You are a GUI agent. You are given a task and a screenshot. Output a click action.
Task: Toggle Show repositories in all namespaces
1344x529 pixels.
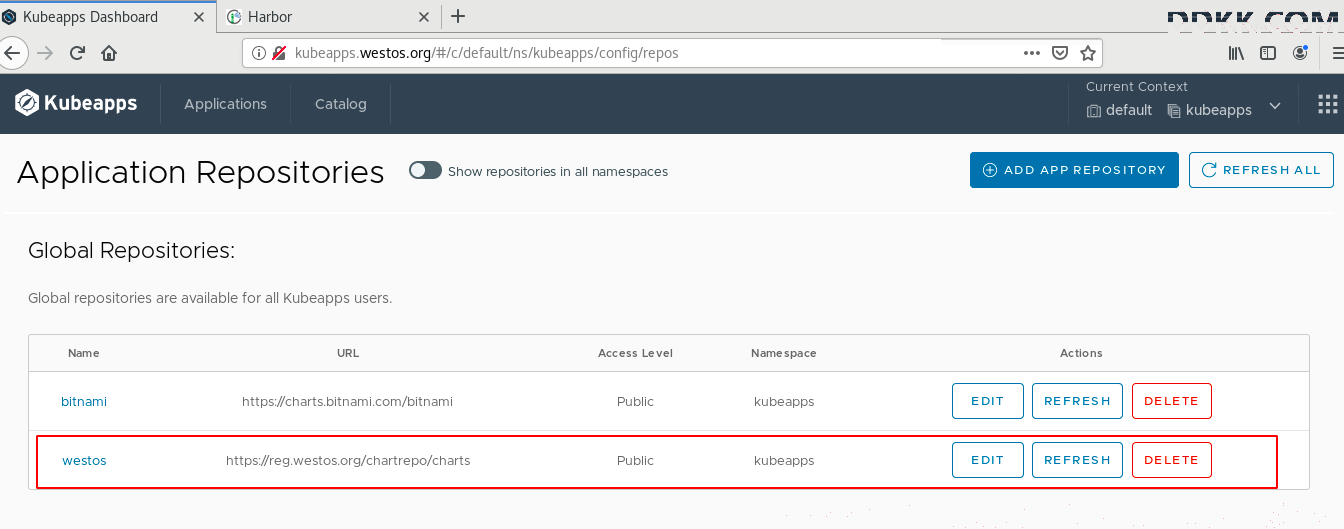point(425,171)
